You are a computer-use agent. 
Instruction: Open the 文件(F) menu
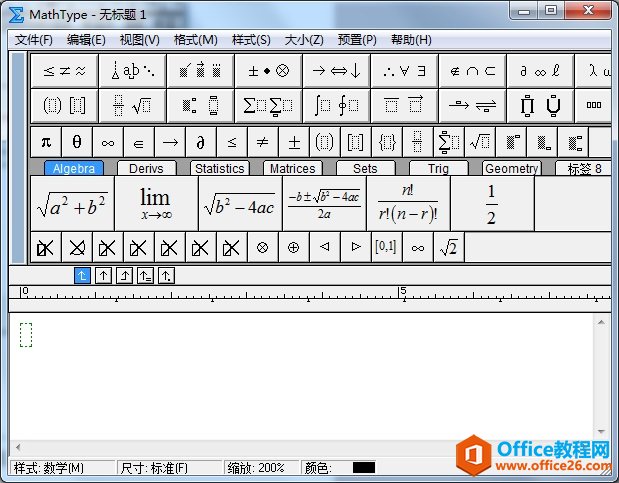tap(34, 40)
